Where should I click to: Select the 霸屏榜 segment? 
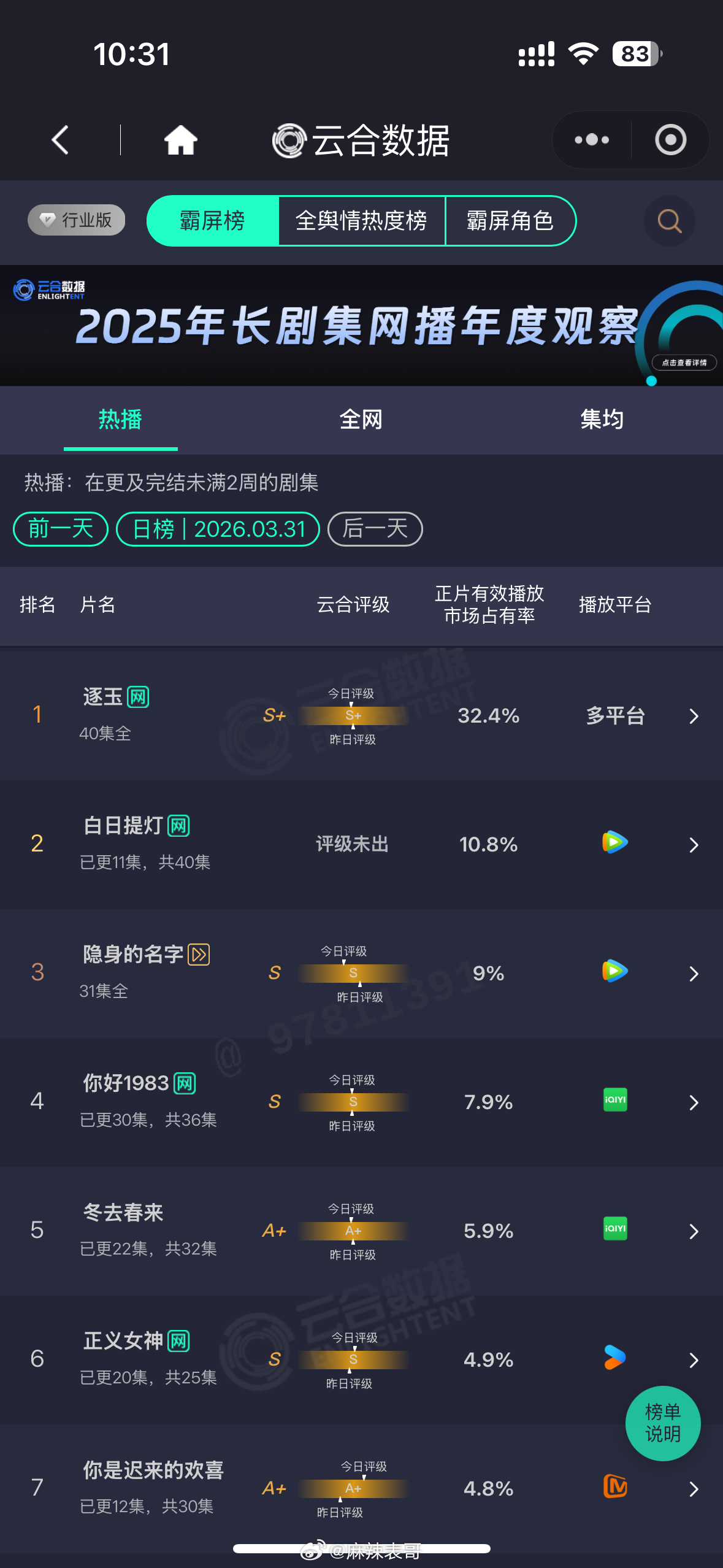pos(213,221)
